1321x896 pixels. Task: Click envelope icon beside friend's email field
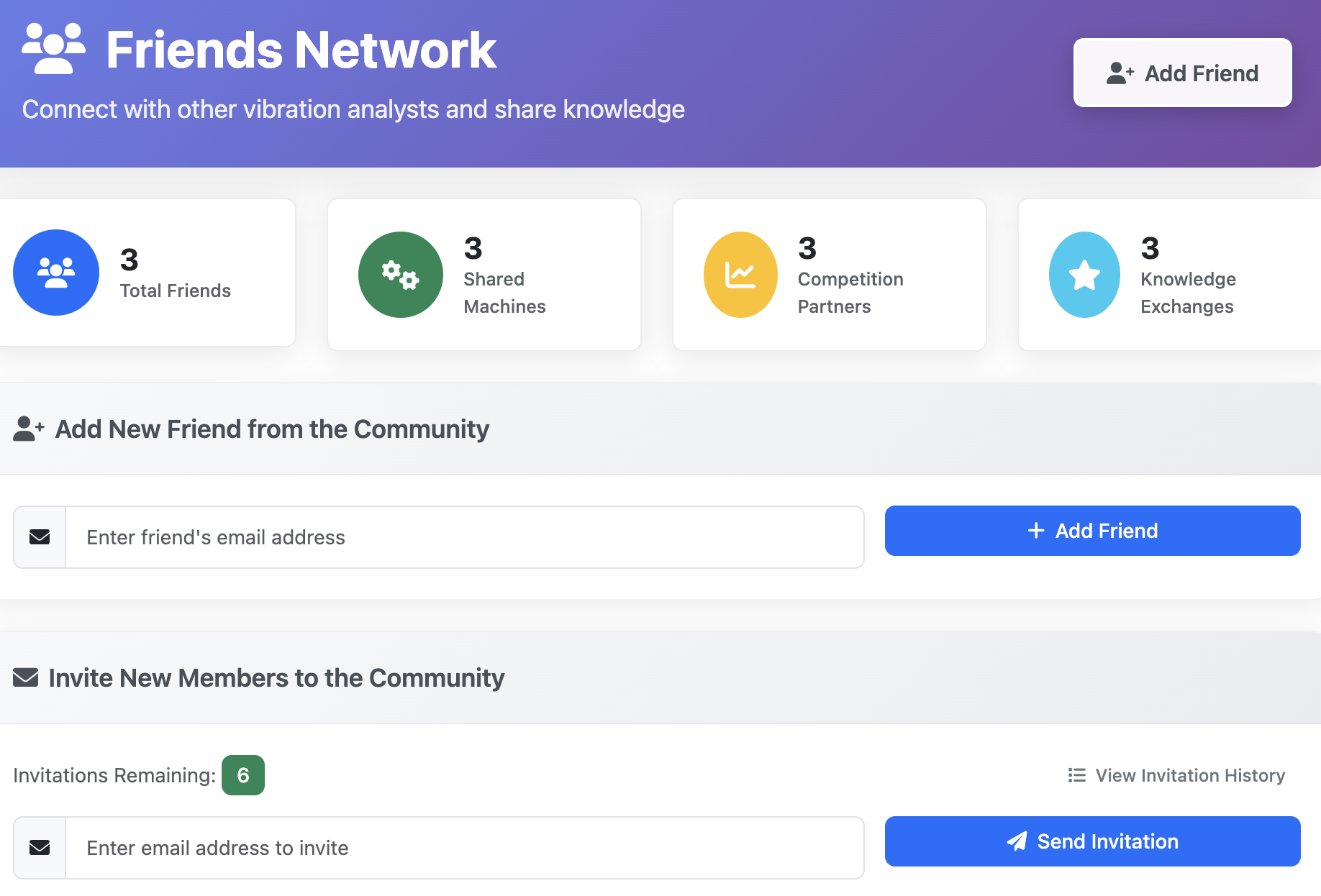pos(40,537)
